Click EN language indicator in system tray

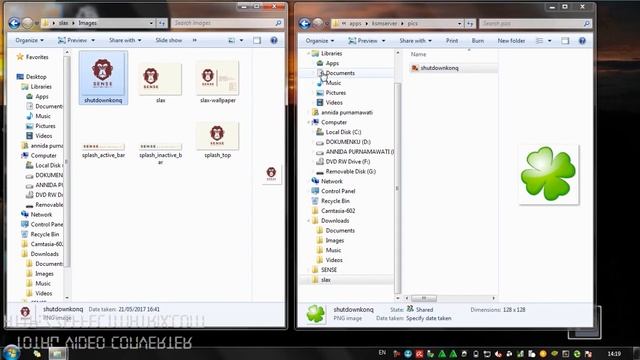click(382, 353)
